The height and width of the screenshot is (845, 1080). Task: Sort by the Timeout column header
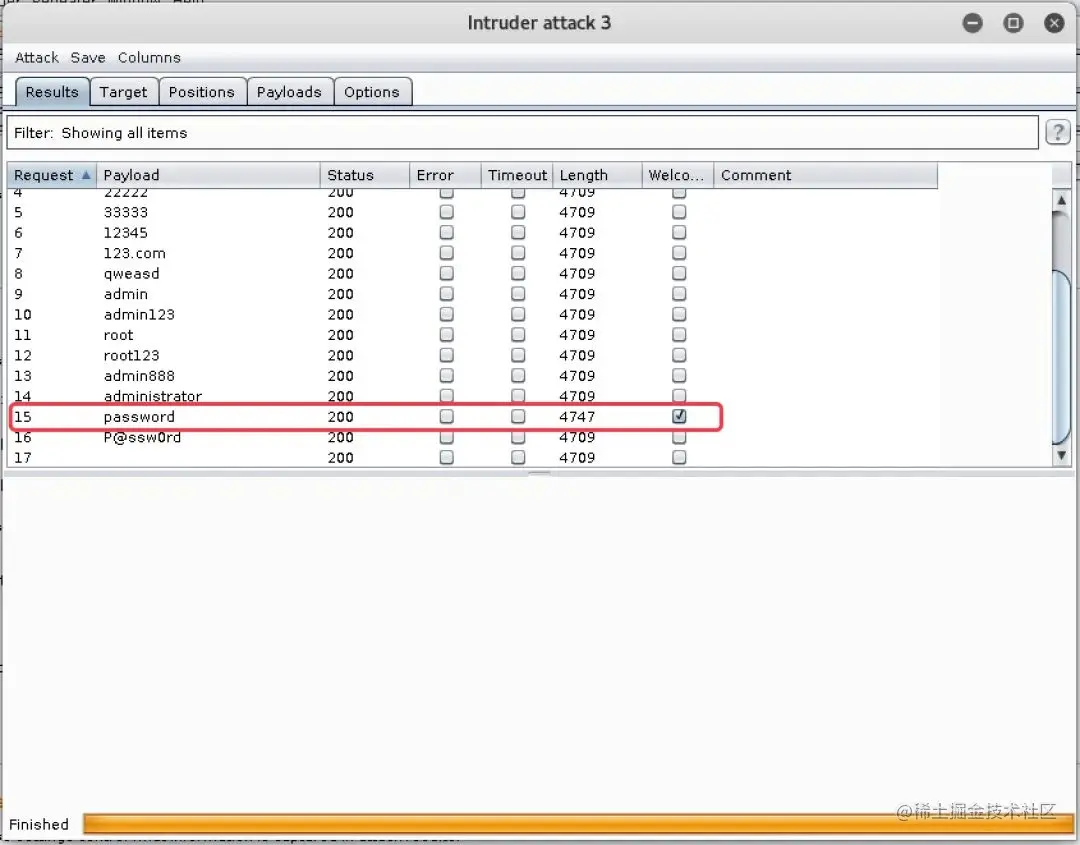[517, 175]
